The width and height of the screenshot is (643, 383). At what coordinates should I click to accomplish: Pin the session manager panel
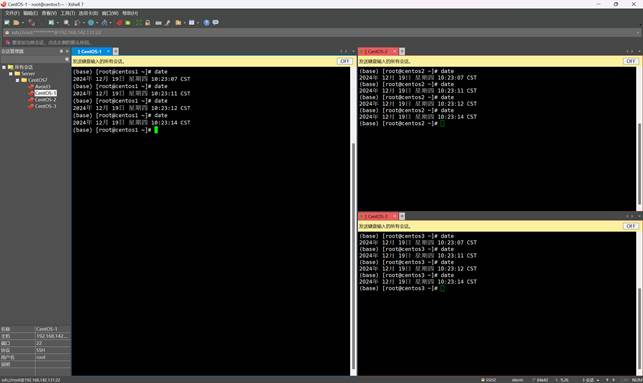point(61,51)
